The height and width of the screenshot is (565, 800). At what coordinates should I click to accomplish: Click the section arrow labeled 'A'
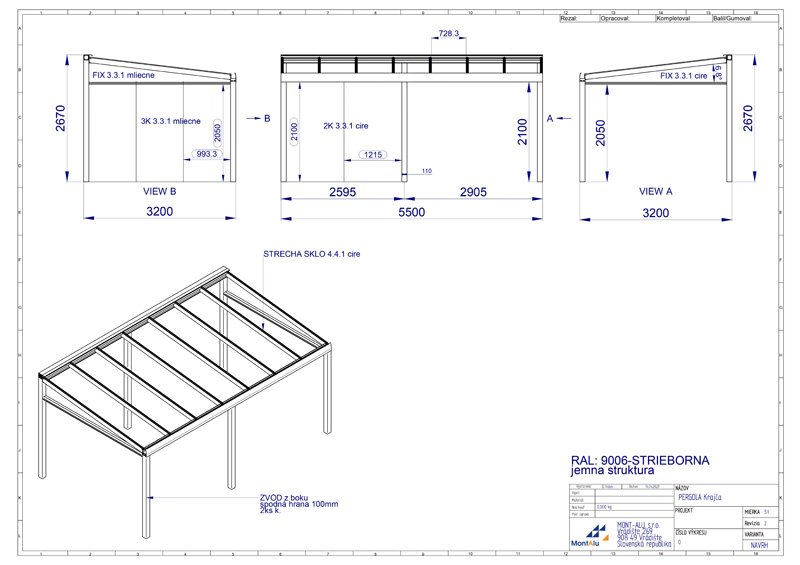[x=558, y=118]
